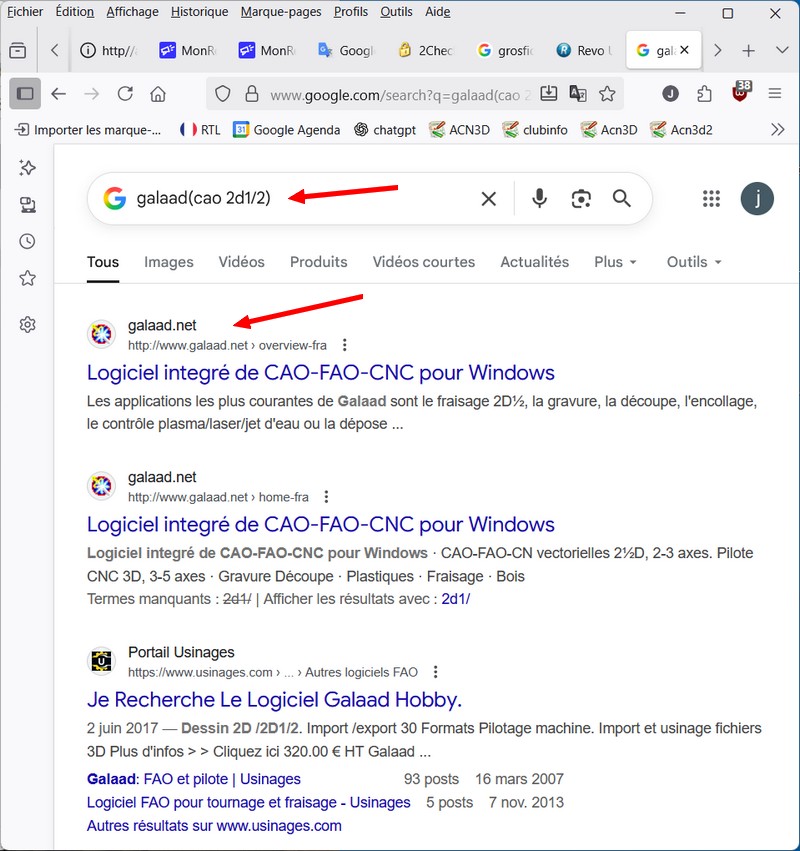Click the microphone voice search icon
800x851 pixels.
pos(539,198)
